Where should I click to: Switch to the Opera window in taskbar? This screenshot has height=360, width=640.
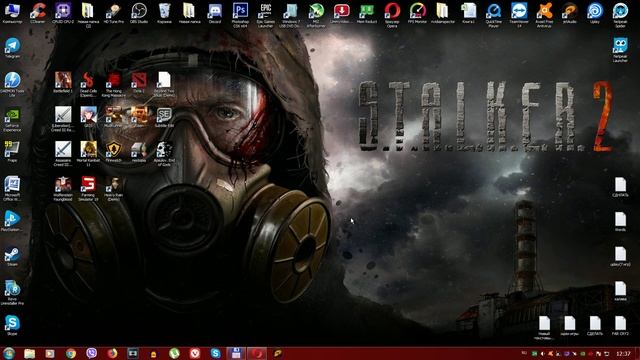click(x=257, y=353)
